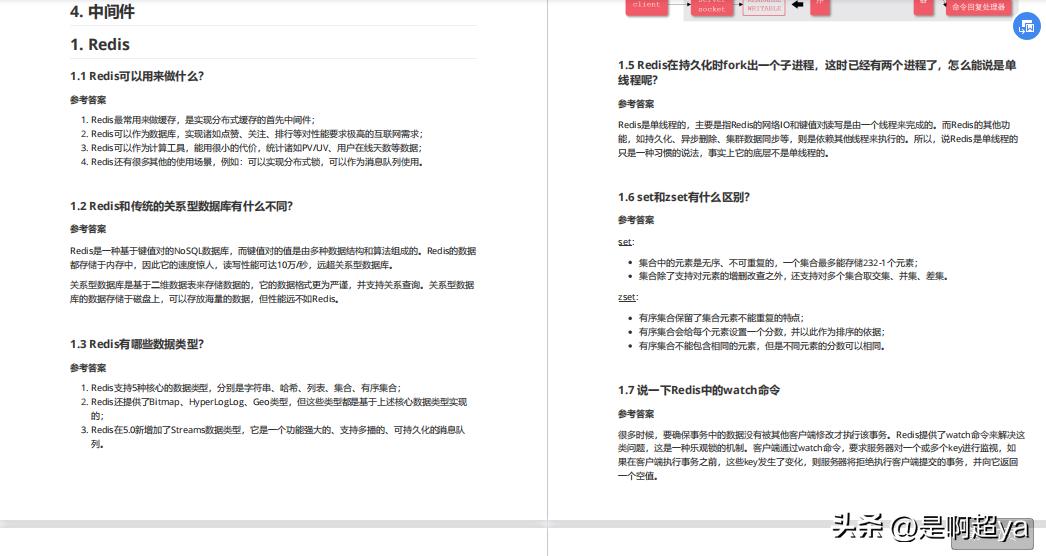Click list item "Redis最常用来做缓存"

tap(203, 120)
